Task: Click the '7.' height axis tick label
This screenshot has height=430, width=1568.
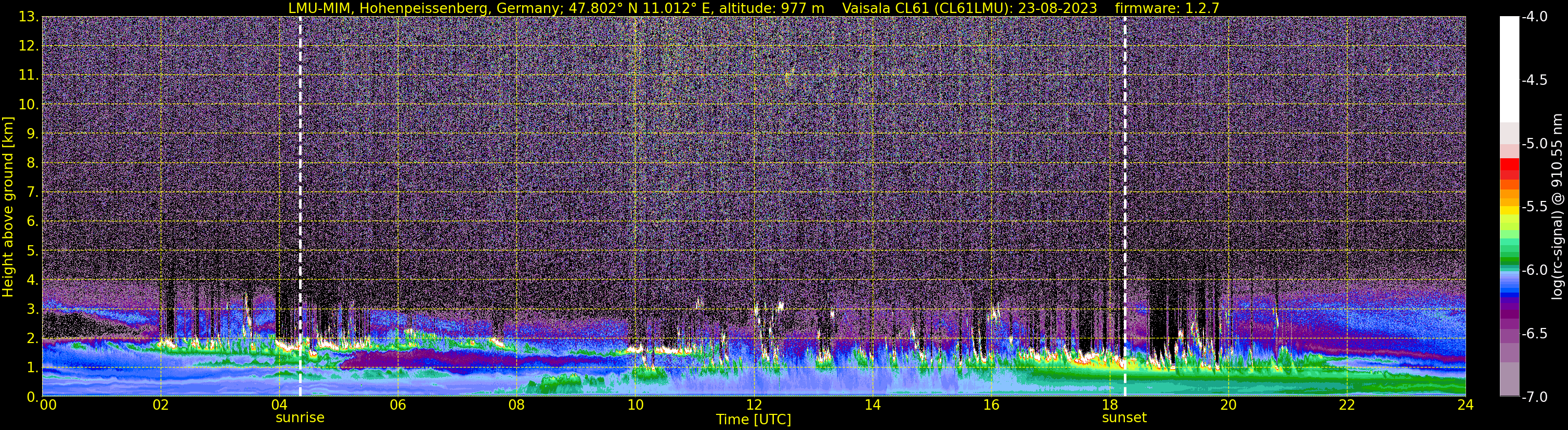Action: click(33, 193)
